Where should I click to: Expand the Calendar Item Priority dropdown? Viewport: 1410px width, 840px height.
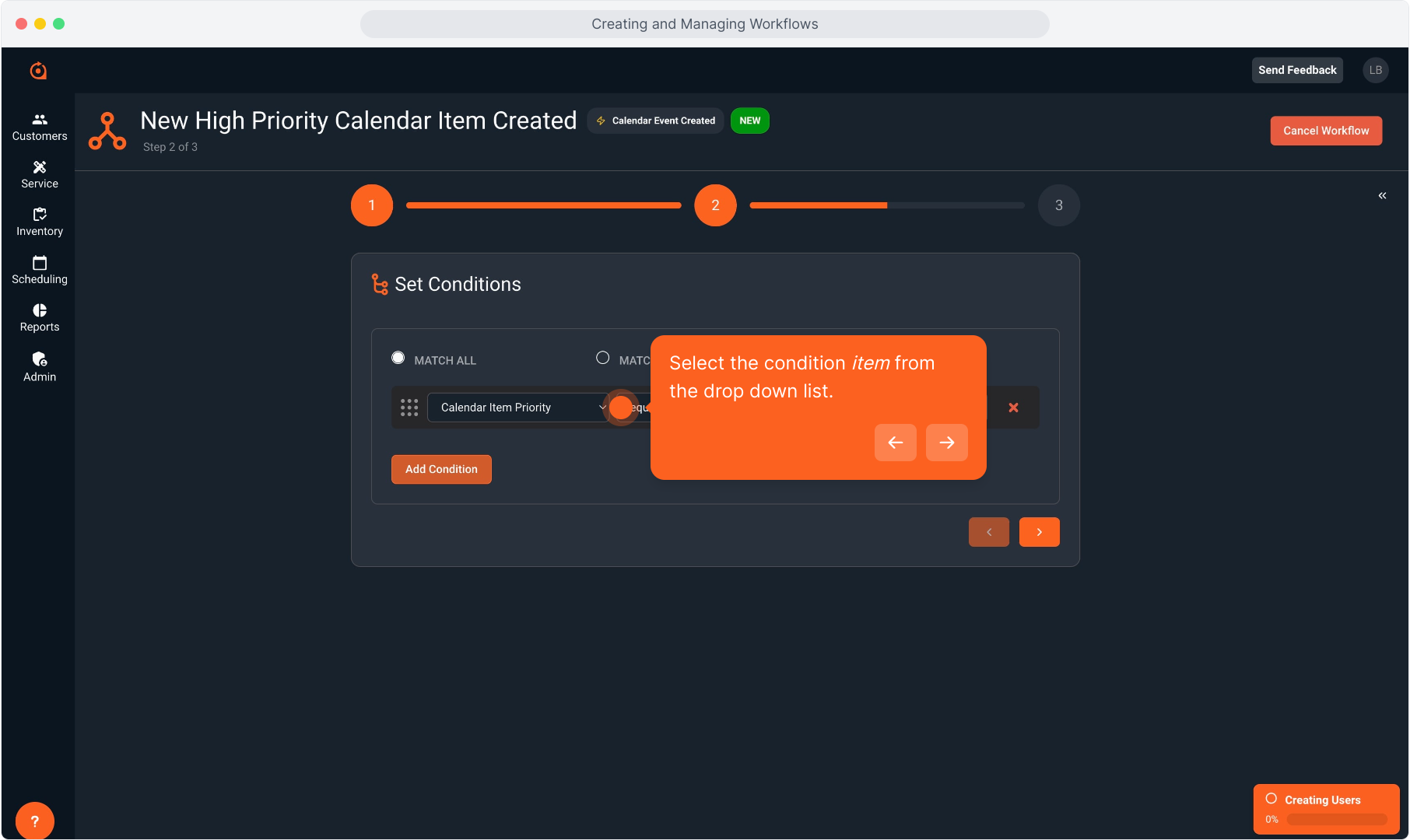coord(517,408)
